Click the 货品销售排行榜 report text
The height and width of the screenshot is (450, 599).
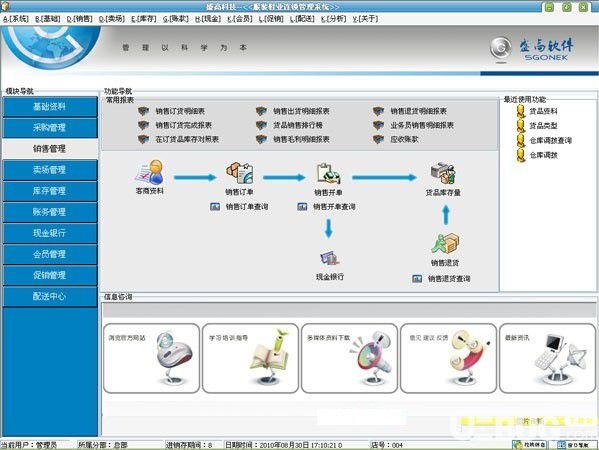[x=298, y=125]
